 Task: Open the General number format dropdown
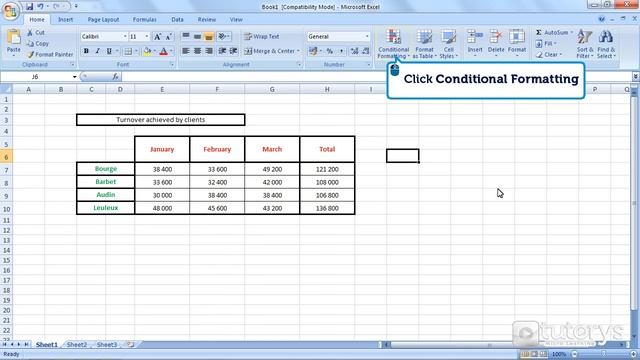click(x=367, y=37)
